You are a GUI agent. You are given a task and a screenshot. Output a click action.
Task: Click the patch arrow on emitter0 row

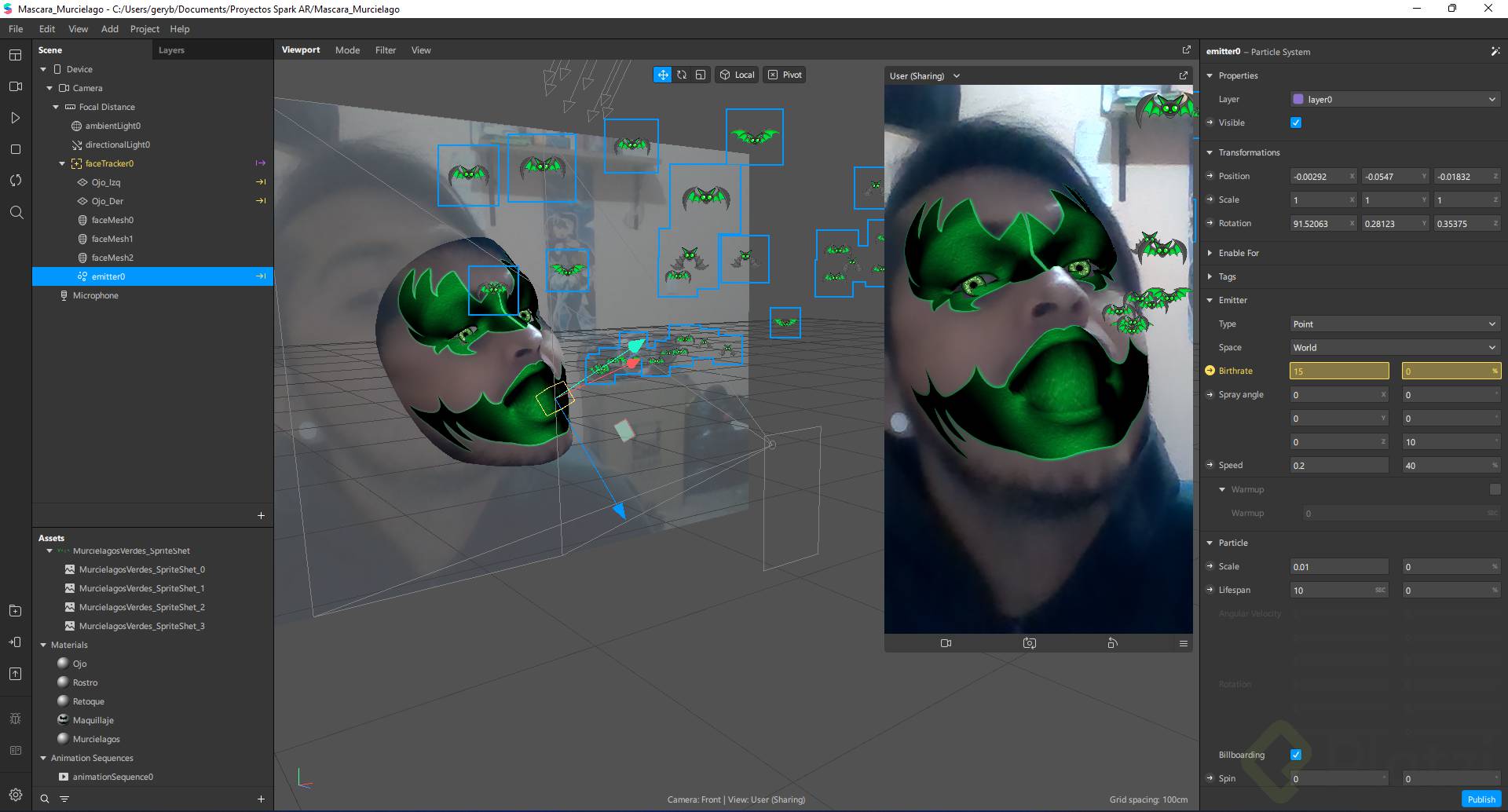click(261, 276)
